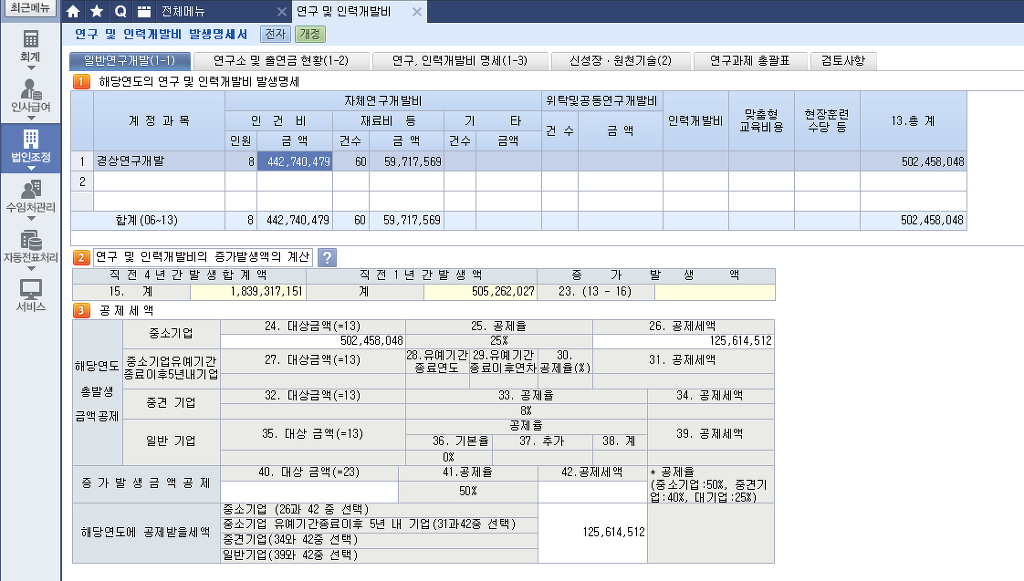Screen dimensions: 1024x581
Task: Click the Q search icon
Action: [x=121, y=12]
